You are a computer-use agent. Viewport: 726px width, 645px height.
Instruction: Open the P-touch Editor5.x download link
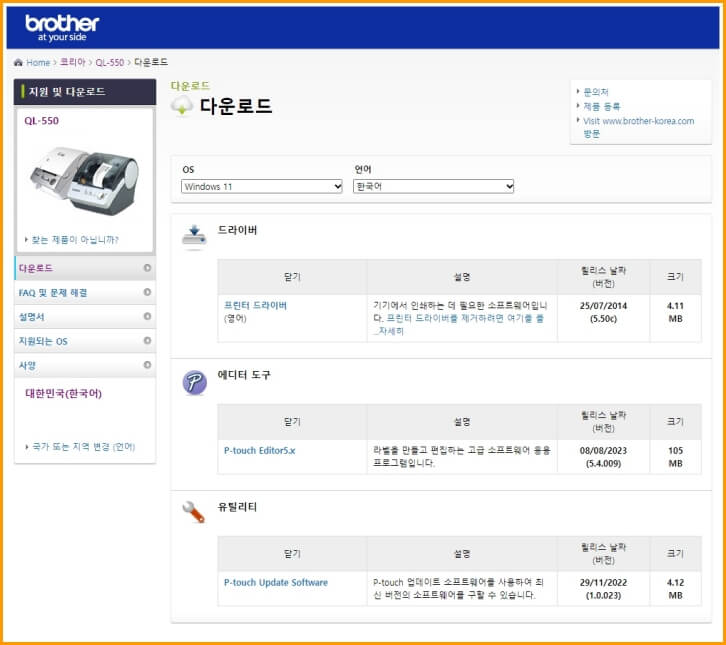(259, 451)
